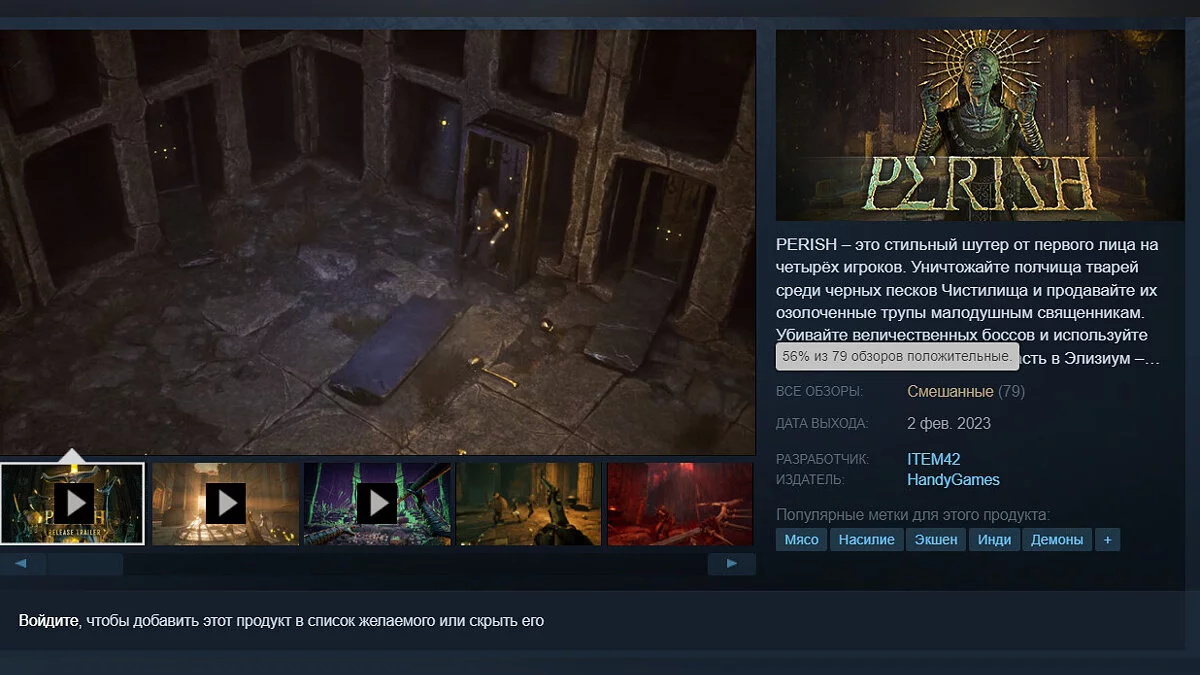Play the second video thumbnail with golden hall
The image size is (1200, 675).
225,503
